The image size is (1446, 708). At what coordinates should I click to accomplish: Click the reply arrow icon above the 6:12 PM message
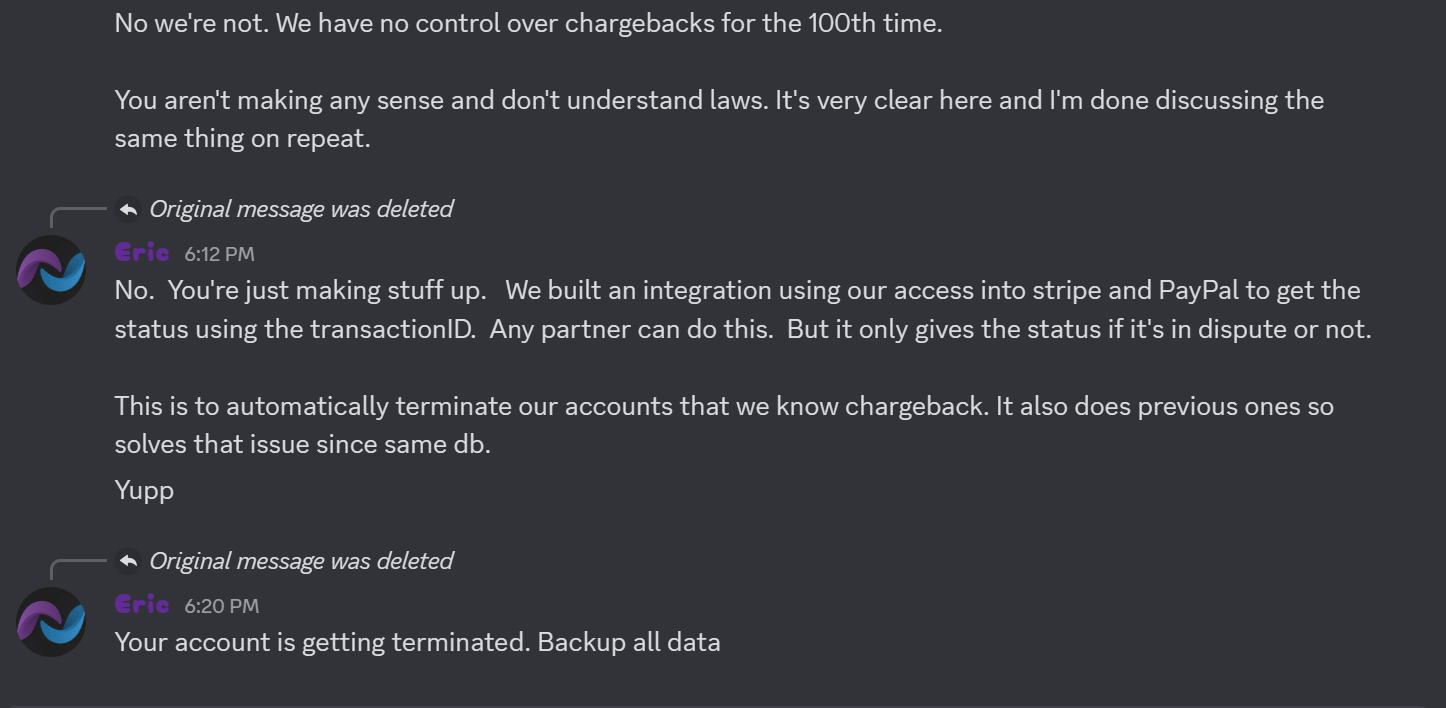[x=128, y=209]
